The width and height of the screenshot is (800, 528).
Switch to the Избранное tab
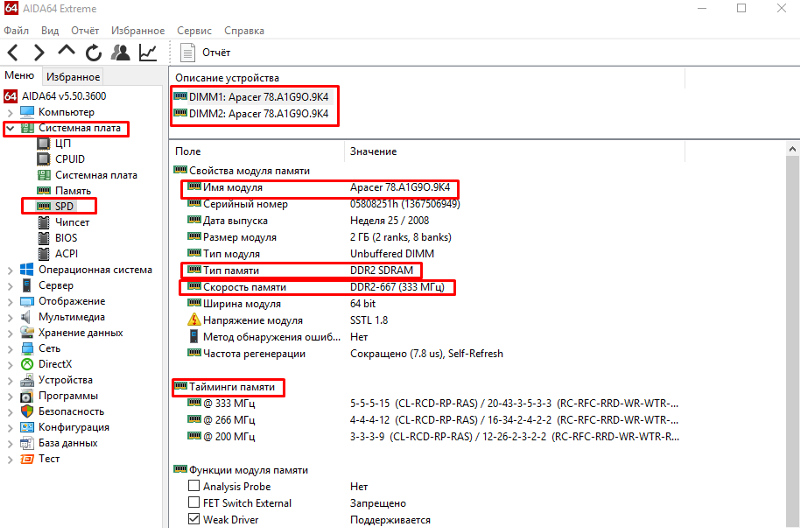pos(73,77)
